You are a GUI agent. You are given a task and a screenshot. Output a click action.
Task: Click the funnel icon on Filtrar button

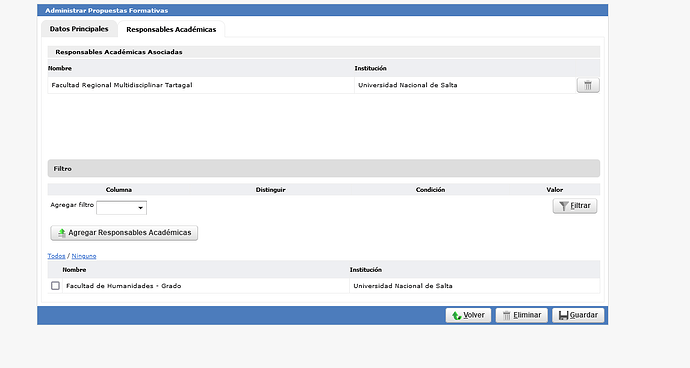564,206
